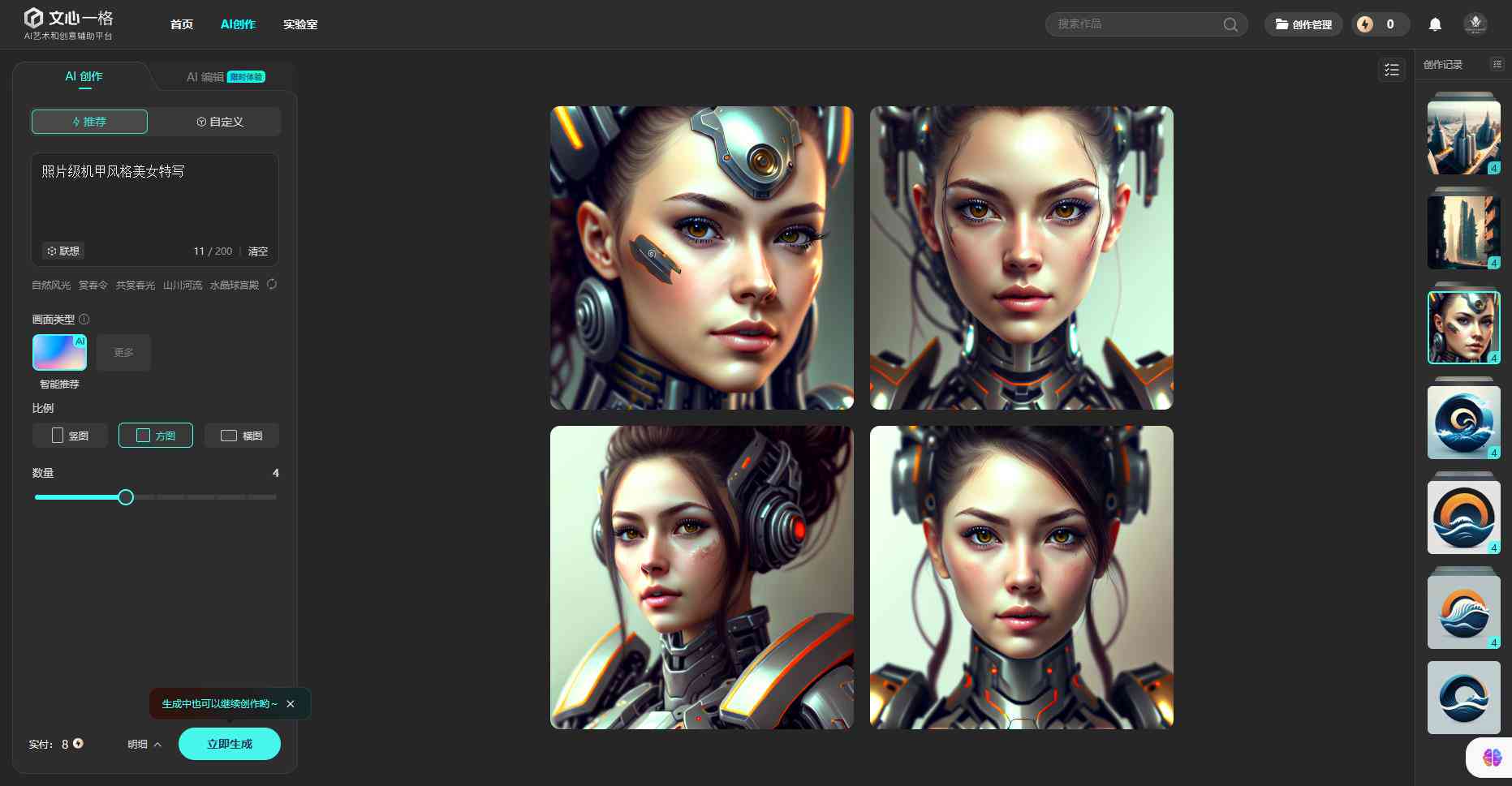The image size is (1512, 786).
Task: Close the 生成中也可以继续创作哟 tooltip
Action: [x=291, y=704]
